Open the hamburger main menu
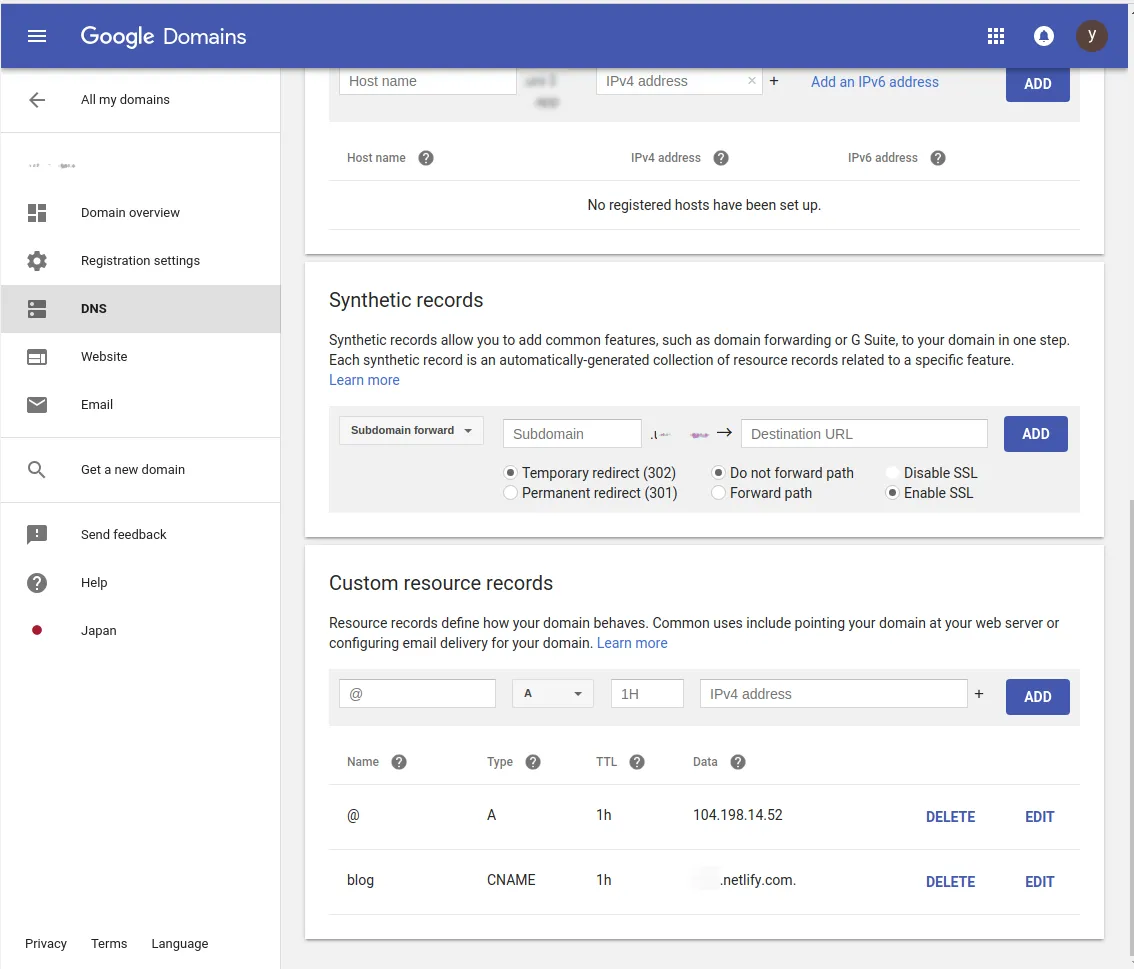The width and height of the screenshot is (1134, 969). pyautogui.click(x=37, y=36)
